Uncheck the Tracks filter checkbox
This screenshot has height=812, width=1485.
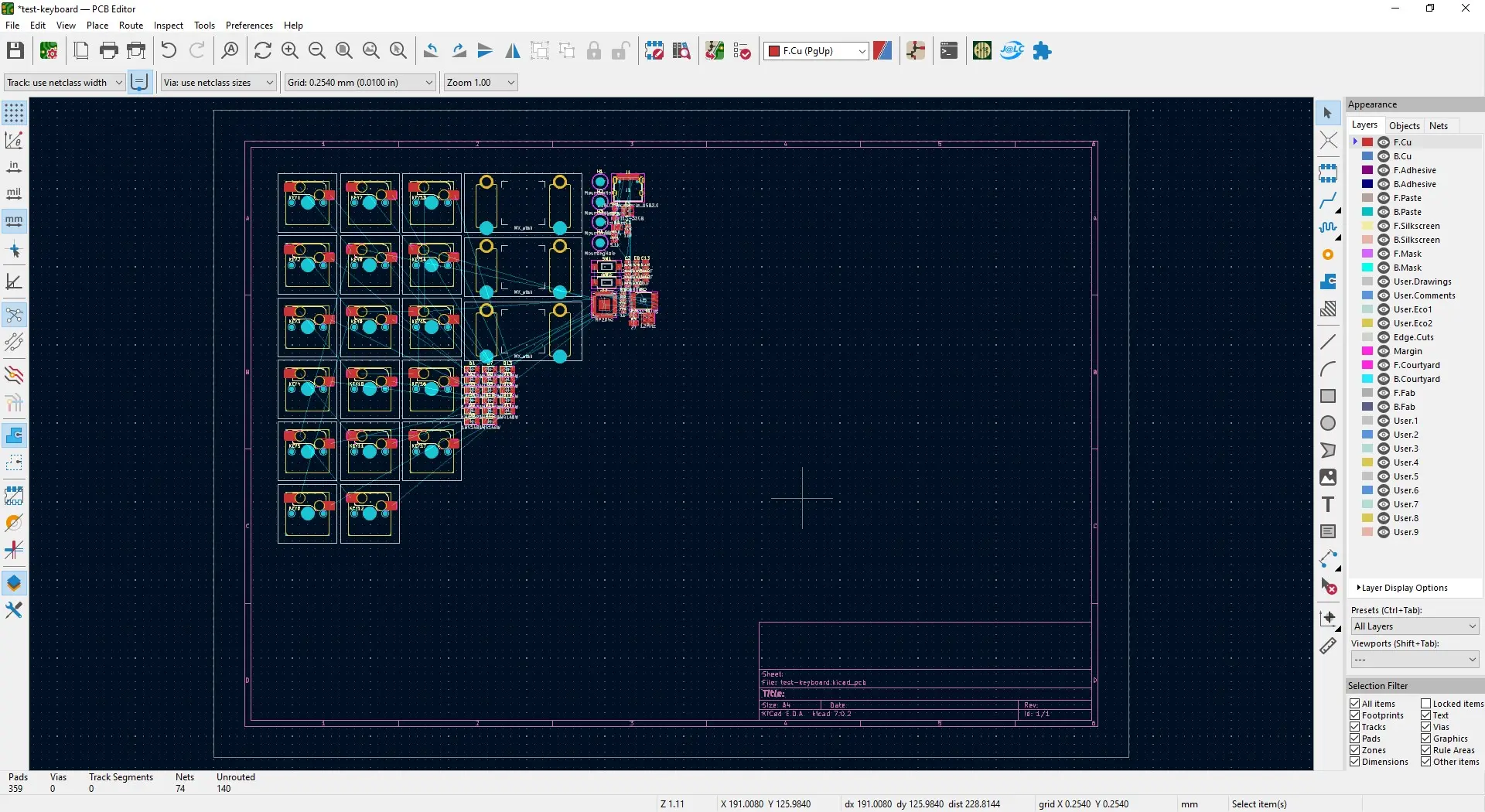click(x=1355, y=727)
